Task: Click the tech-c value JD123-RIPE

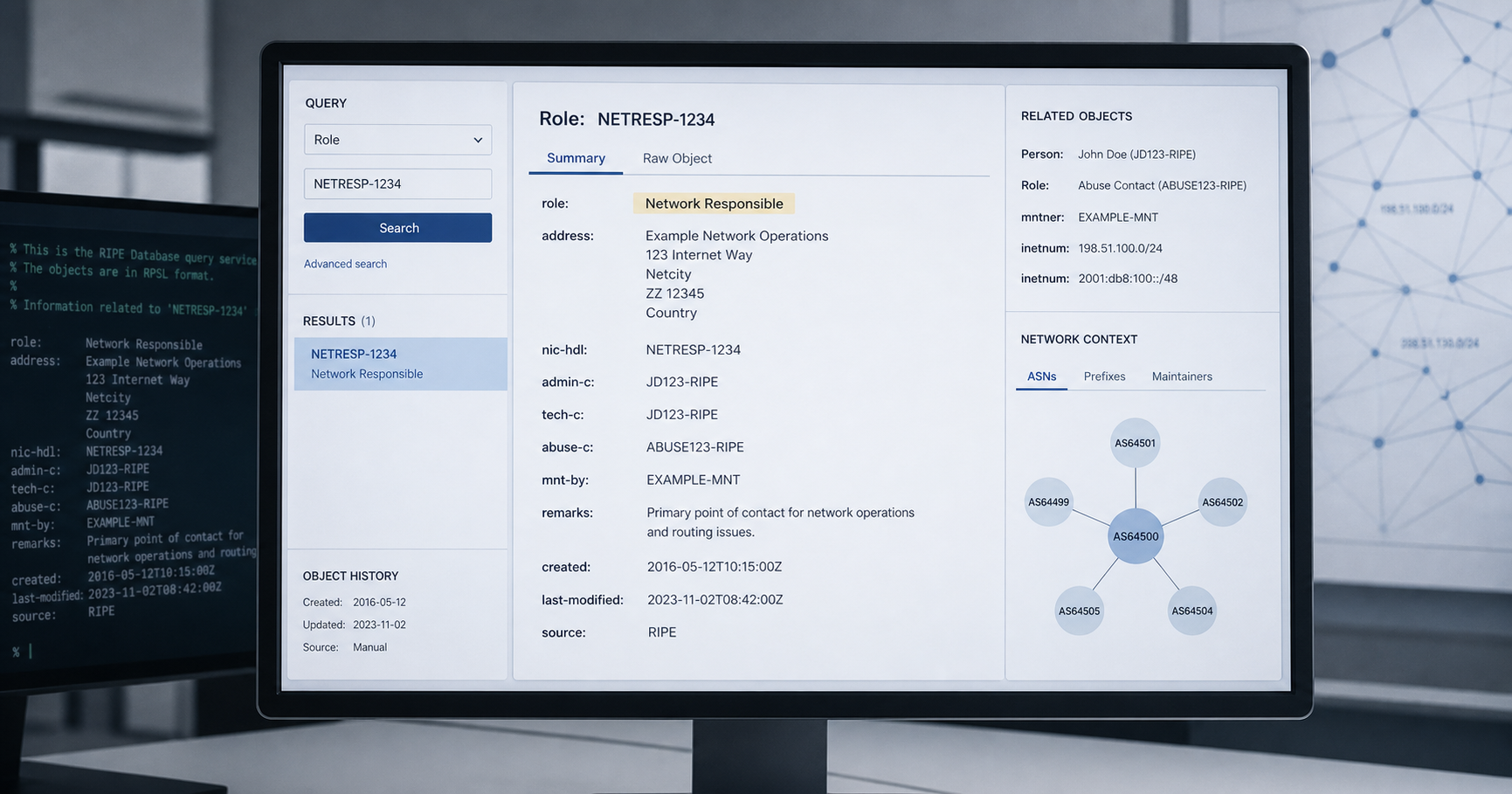Action: point(681,415)
